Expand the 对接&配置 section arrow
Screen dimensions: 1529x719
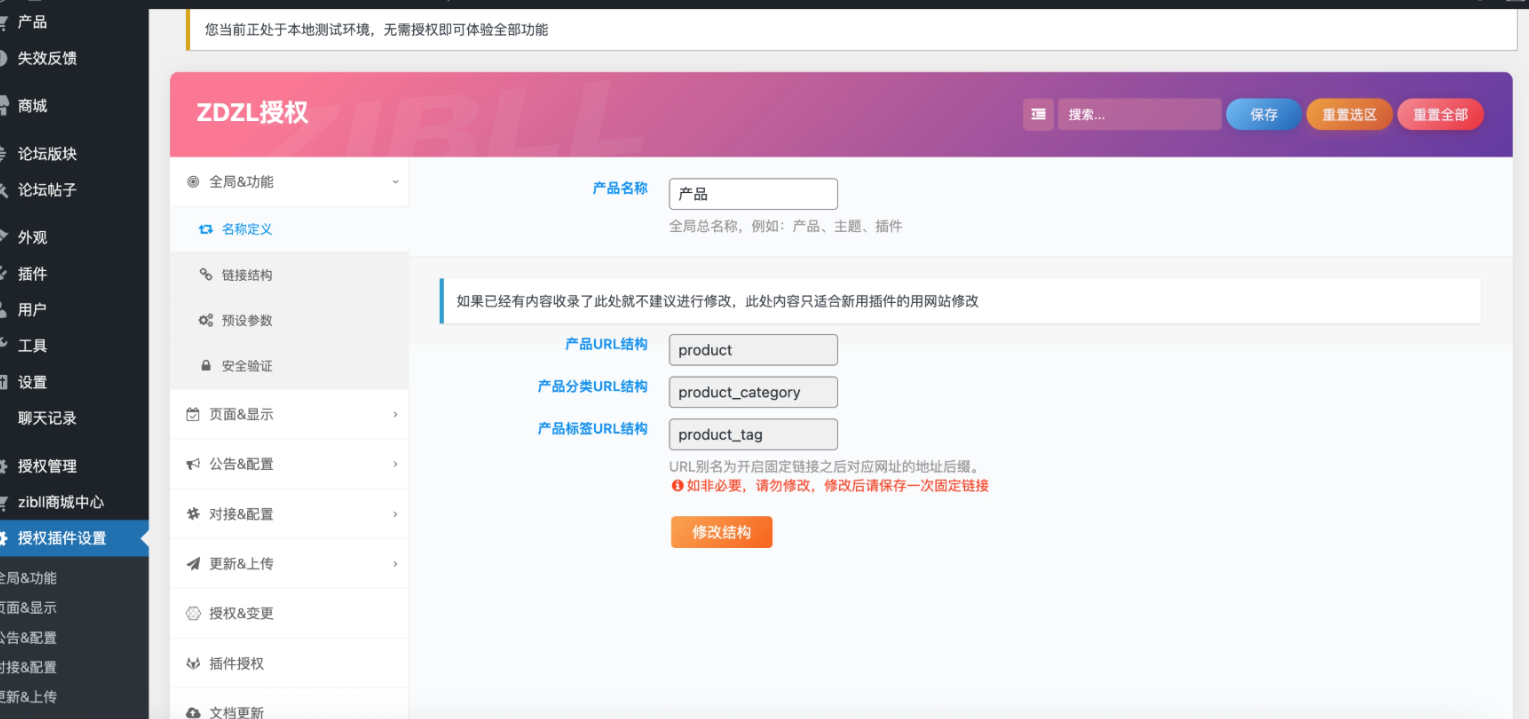(395, 514)
